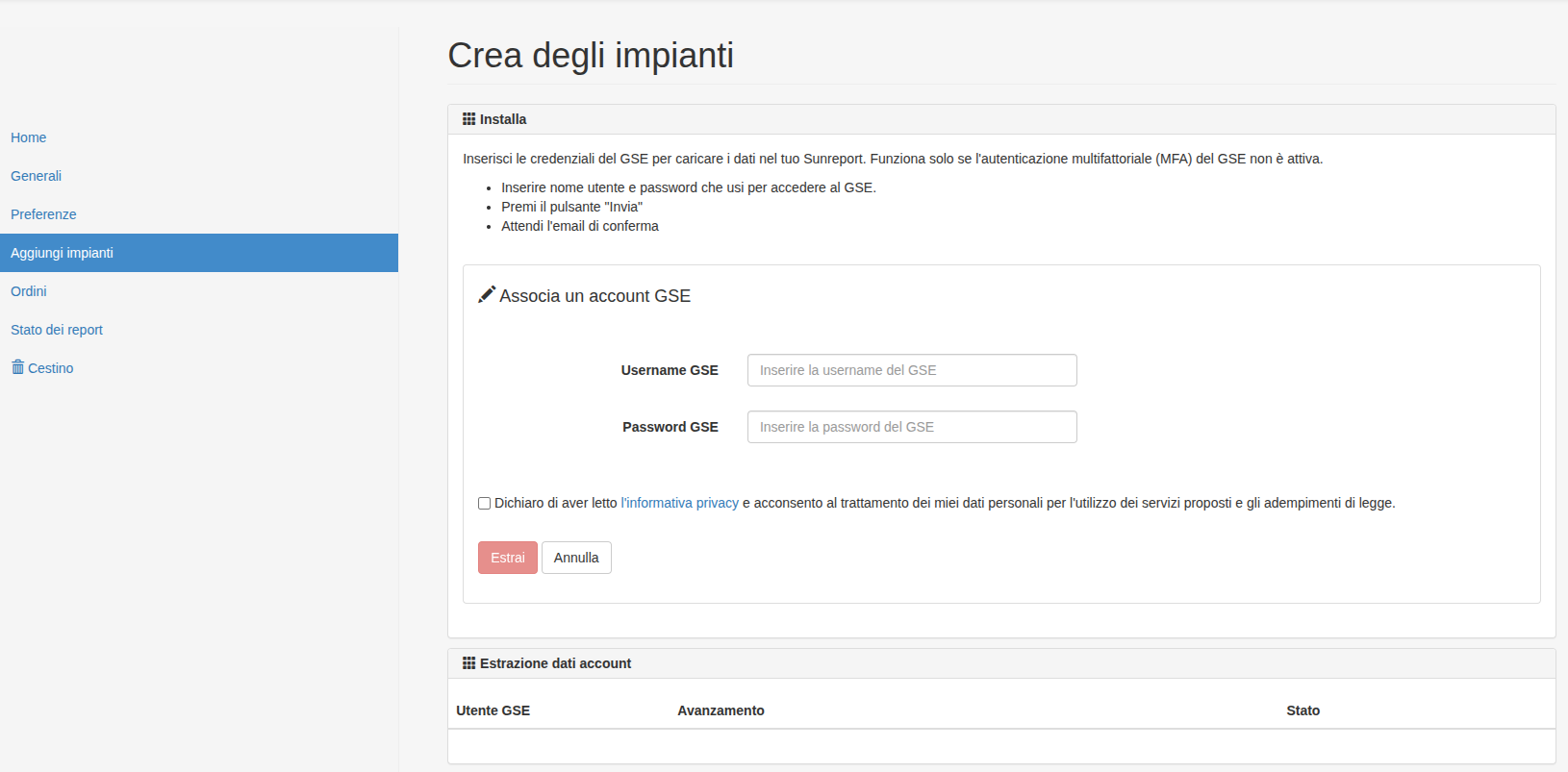This screenshot has width=1568, height=772.
Task: Click the Estrazione dati account panel title
Action: [x=555, y=663]
